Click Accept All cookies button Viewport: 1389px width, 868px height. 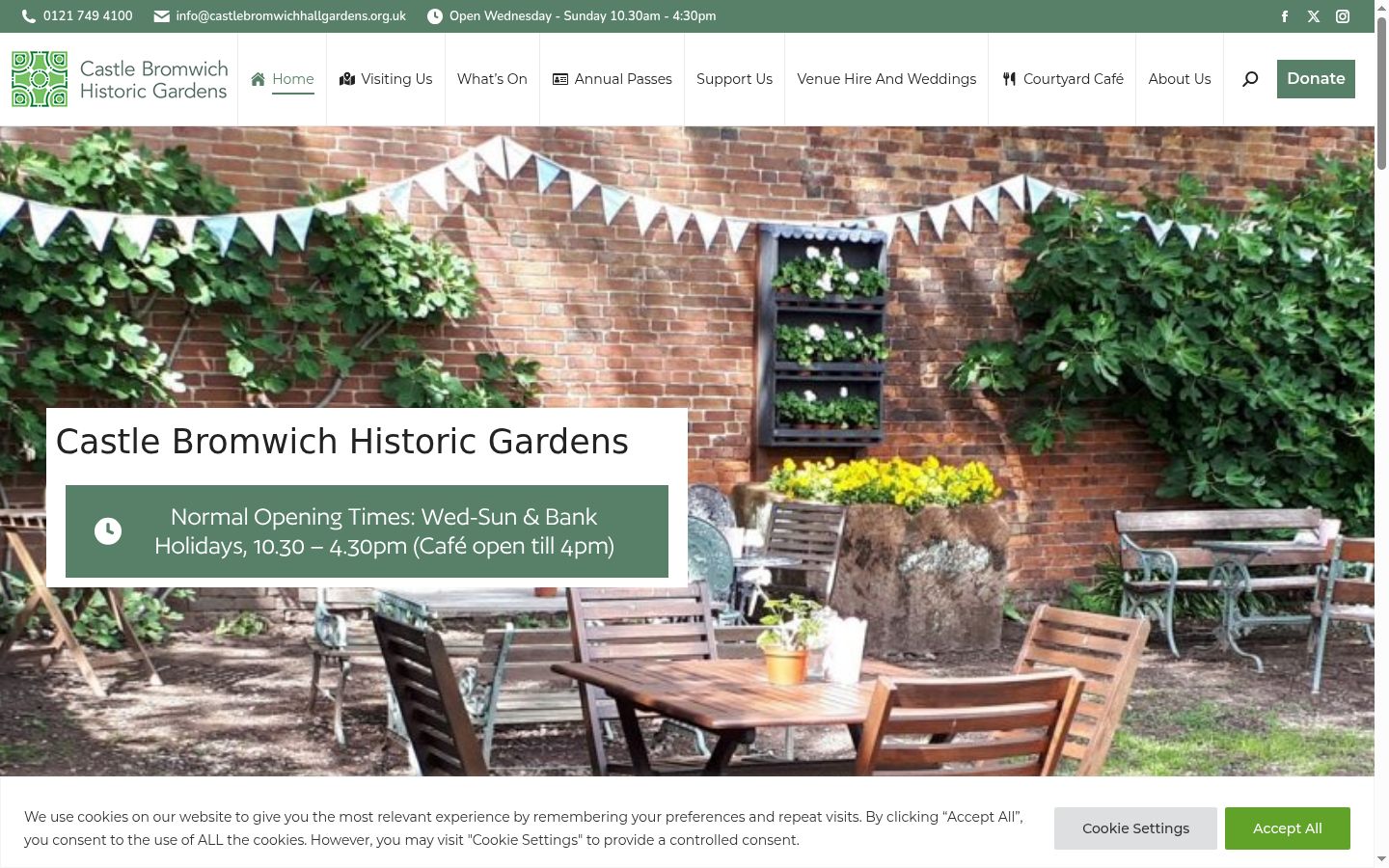[1288, 828]
